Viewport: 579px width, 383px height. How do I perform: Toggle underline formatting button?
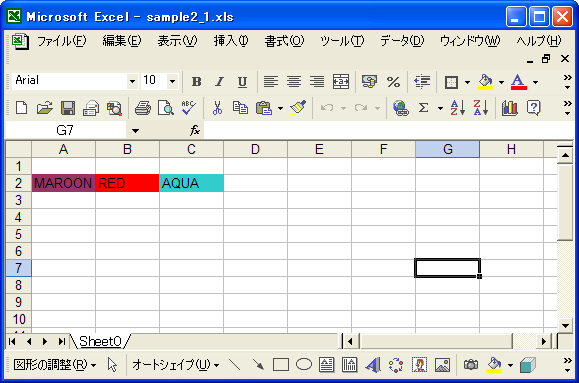[x=242, y=82]
